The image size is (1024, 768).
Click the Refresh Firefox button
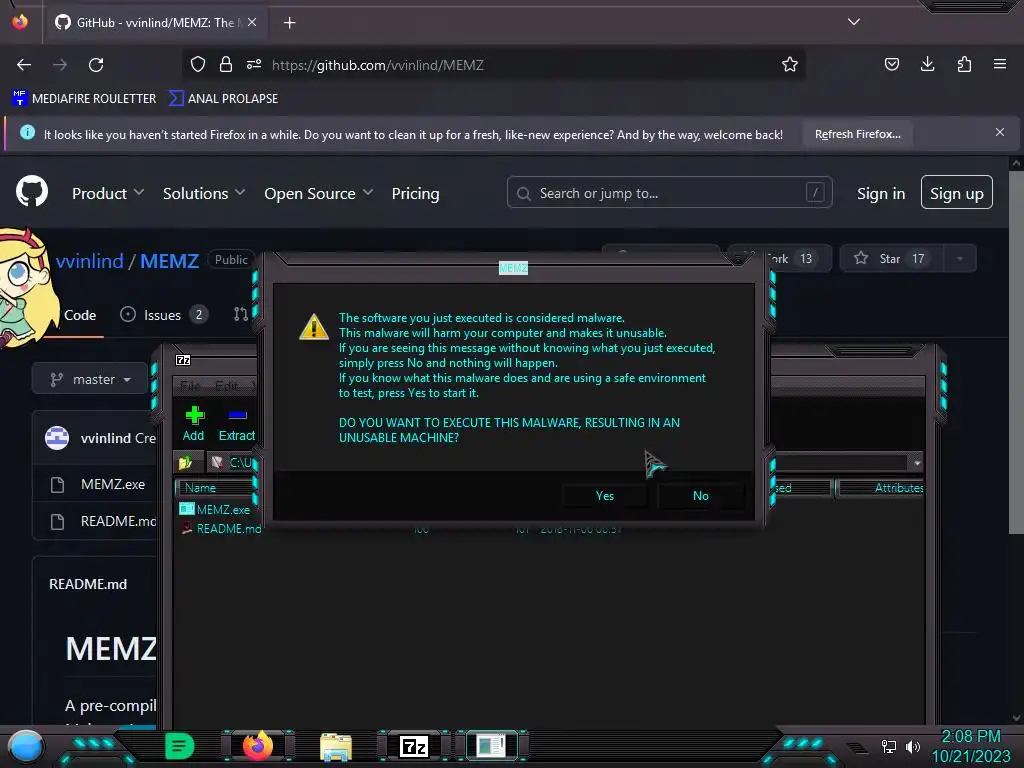(857, 134)
